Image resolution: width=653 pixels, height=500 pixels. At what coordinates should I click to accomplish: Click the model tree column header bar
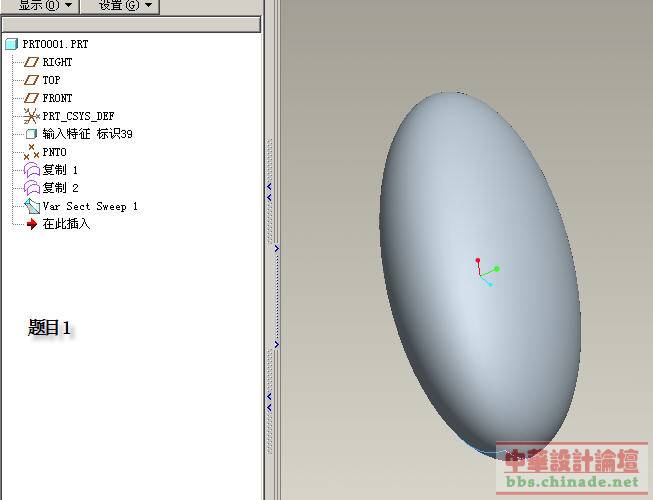[130, 24]
